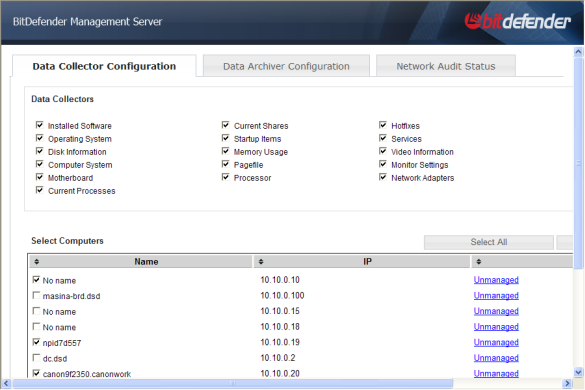585x390 pixels.
Task: Click Unmanaged link for 10.10.0.18
Action: pos(496,327)
